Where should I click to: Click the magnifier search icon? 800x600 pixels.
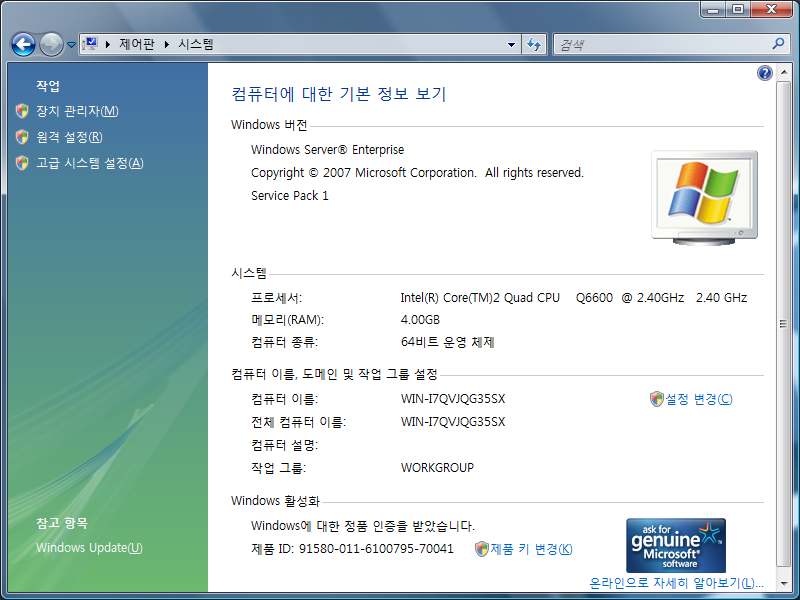coord(778,44)
